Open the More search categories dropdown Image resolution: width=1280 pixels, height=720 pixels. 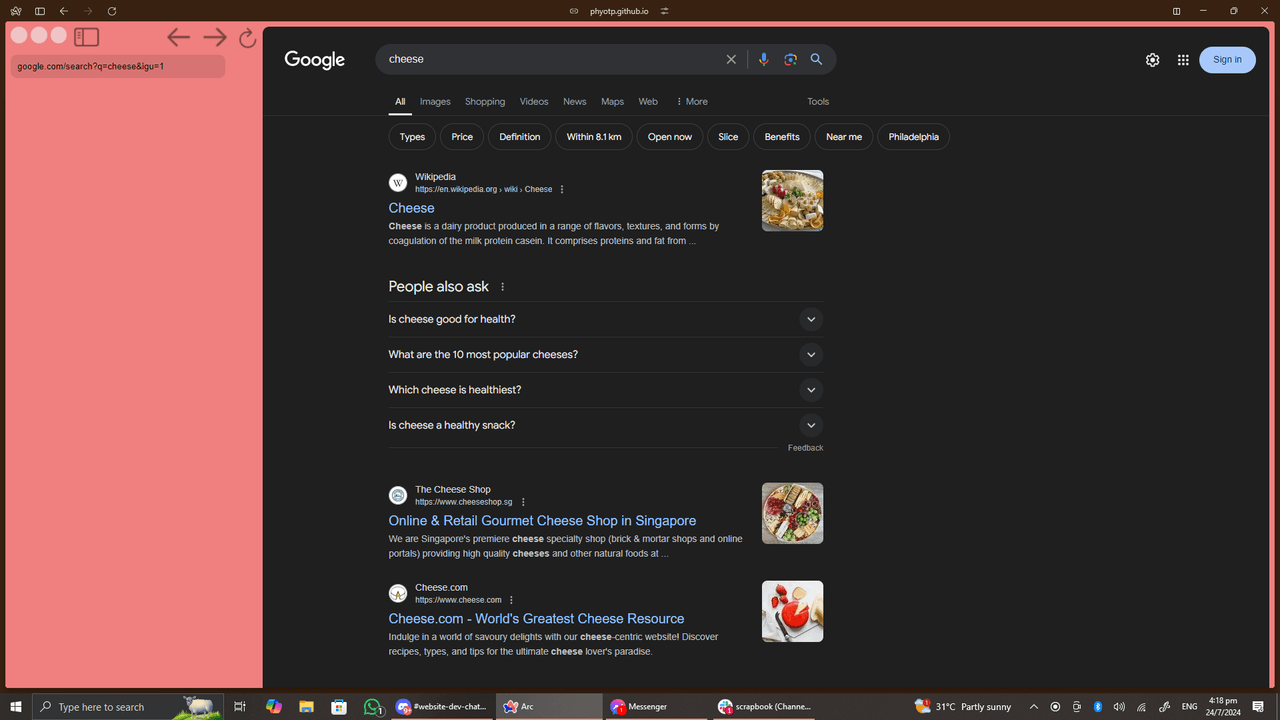coord(692,102)
